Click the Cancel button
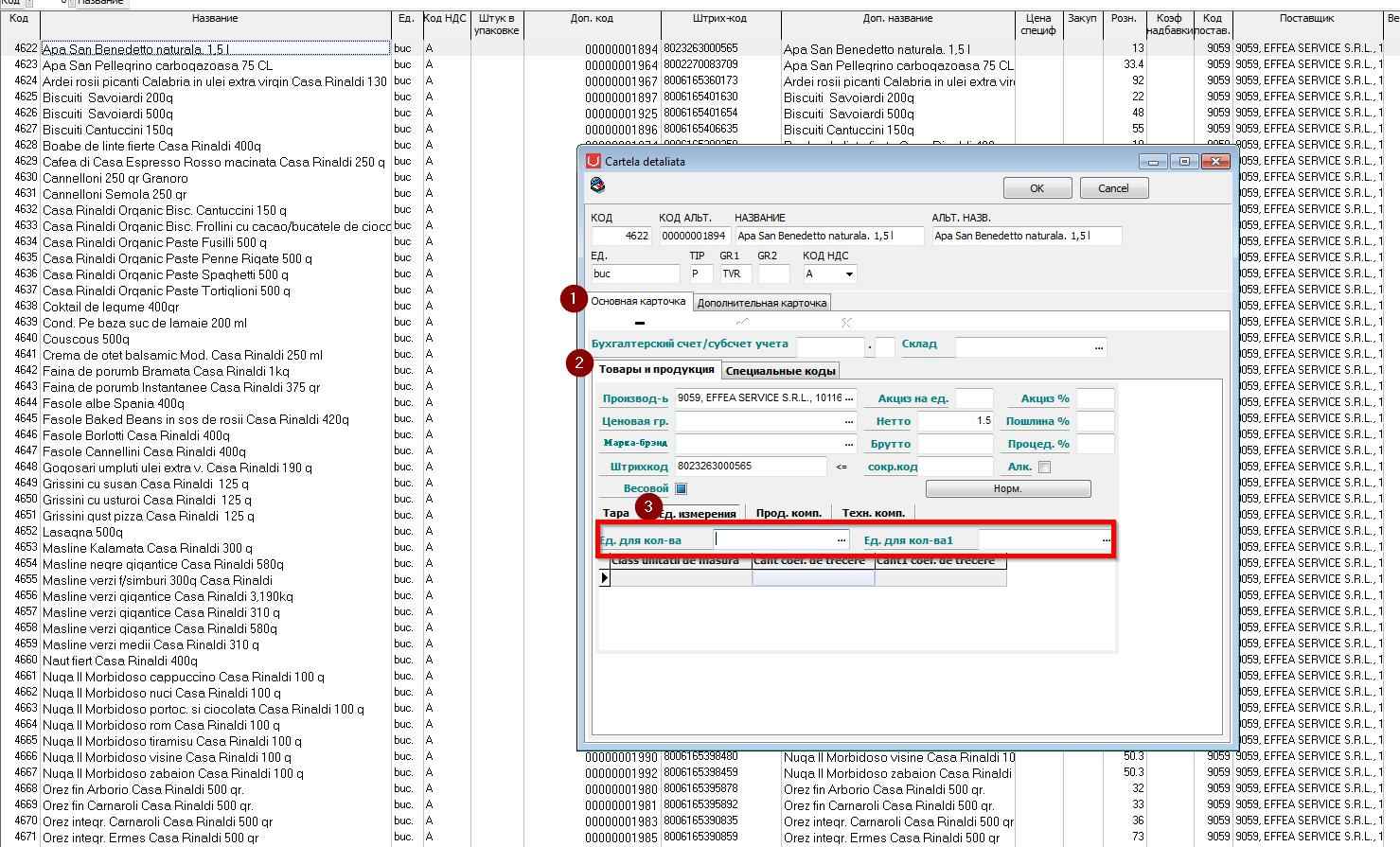The width and height of the screenshot is (1400, 847). [1113, 188]
